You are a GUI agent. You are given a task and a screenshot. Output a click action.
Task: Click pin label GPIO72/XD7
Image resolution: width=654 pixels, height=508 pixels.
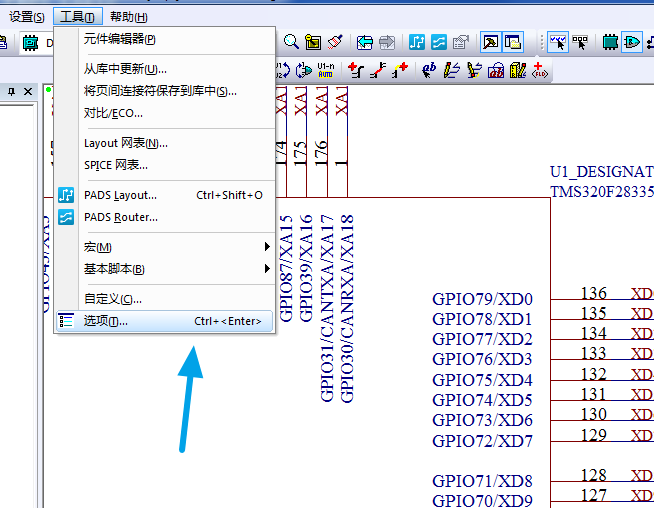[x=482, y=441]
